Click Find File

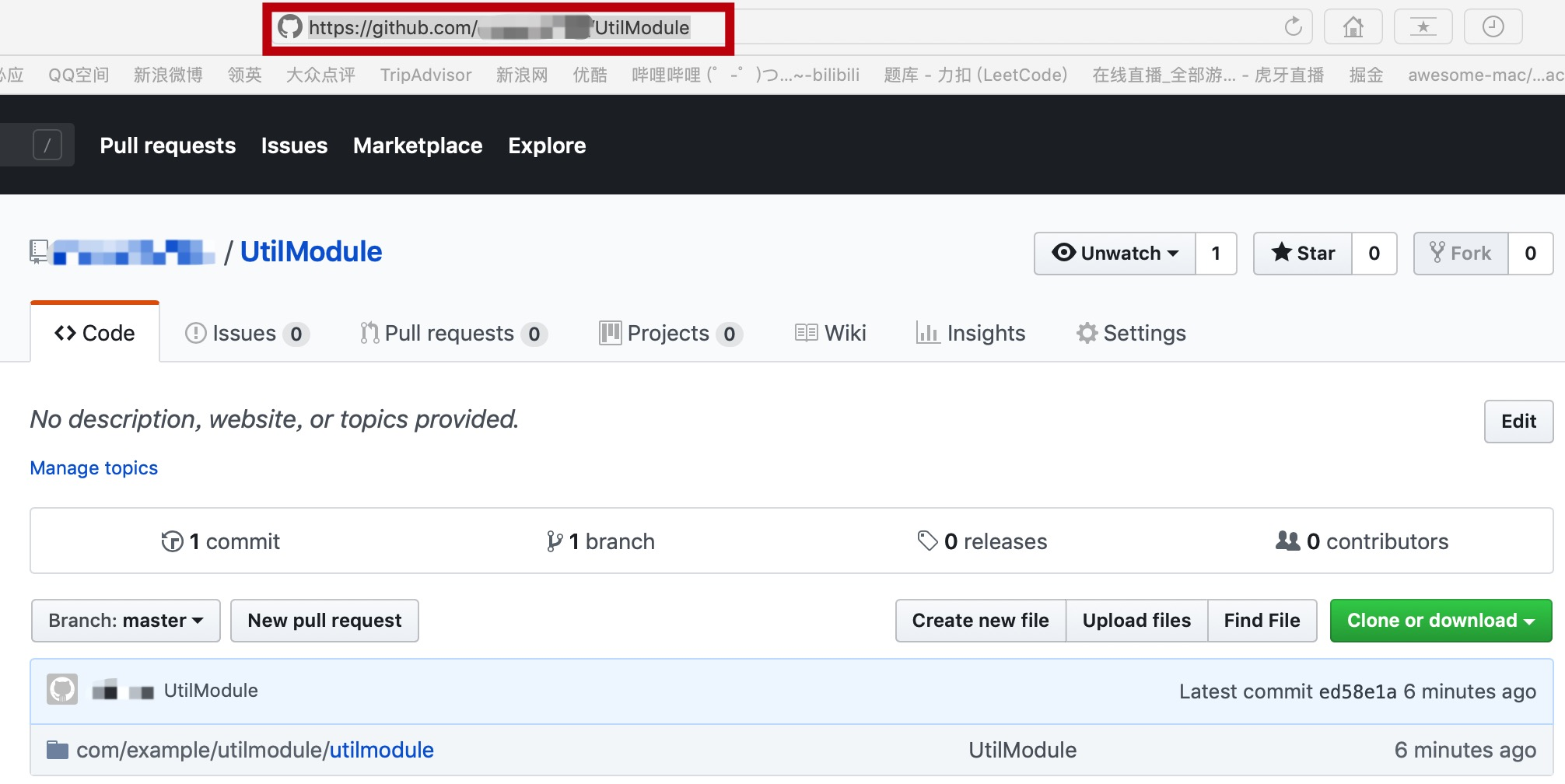click(1262, 621)
